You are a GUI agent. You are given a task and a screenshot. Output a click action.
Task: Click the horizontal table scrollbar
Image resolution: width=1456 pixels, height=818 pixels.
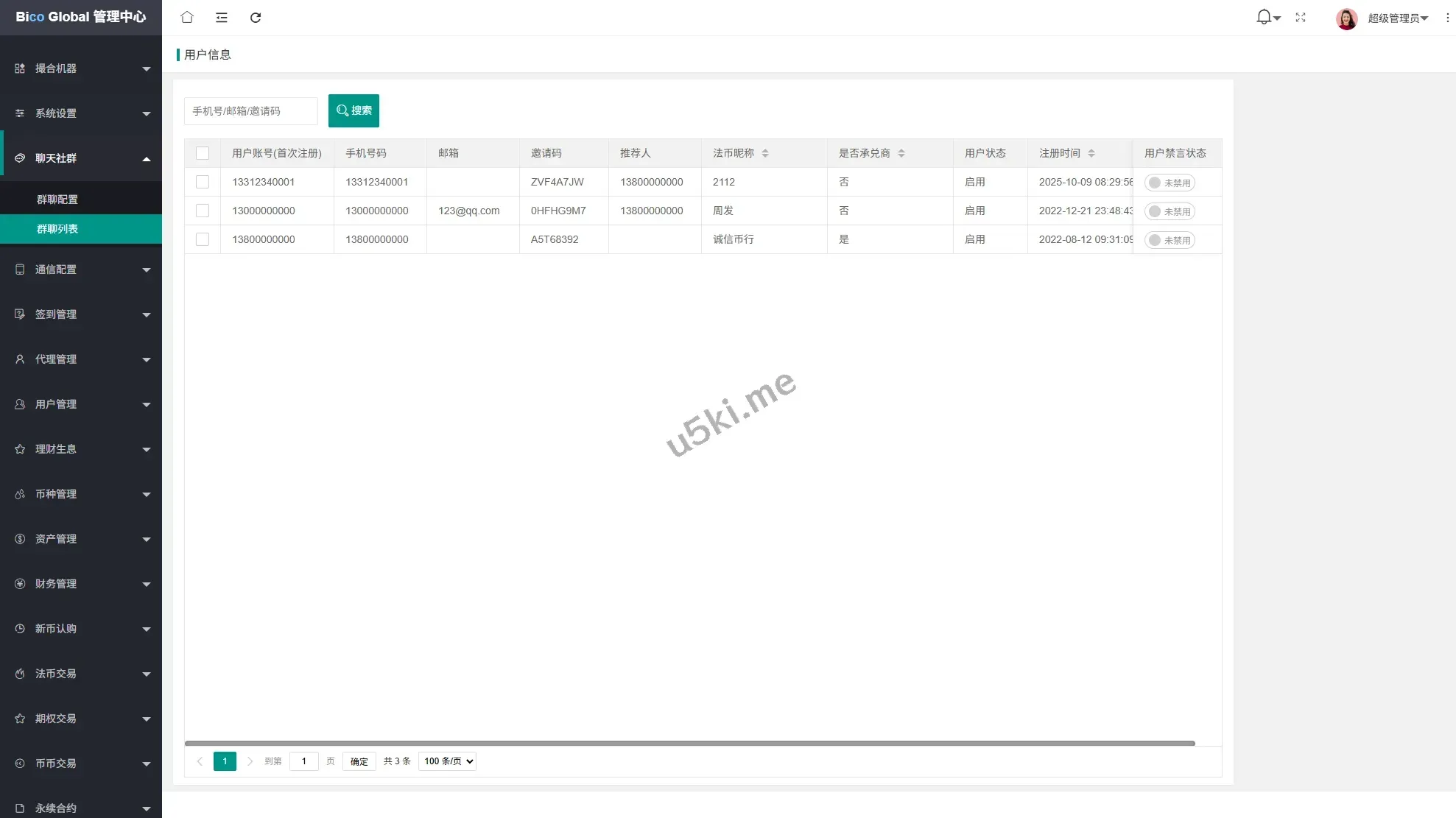click(x=689, y=744)
